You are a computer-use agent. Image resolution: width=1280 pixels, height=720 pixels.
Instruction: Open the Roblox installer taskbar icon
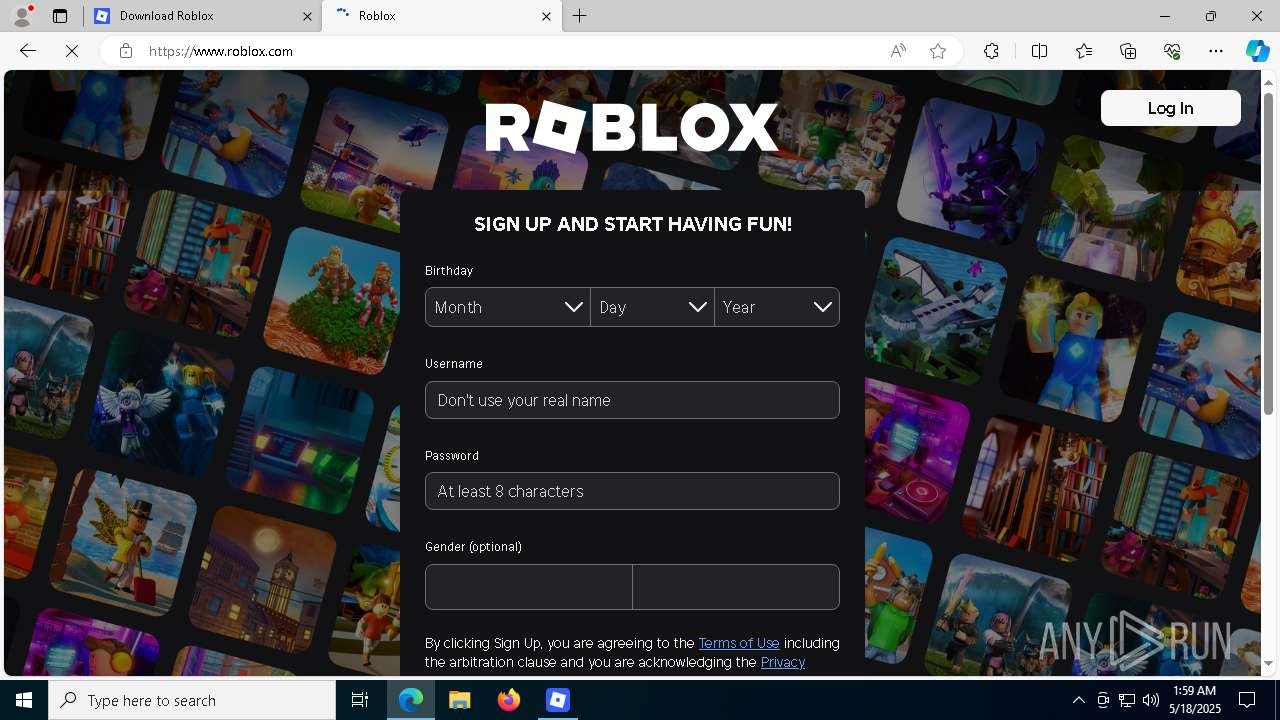point(558,700)
